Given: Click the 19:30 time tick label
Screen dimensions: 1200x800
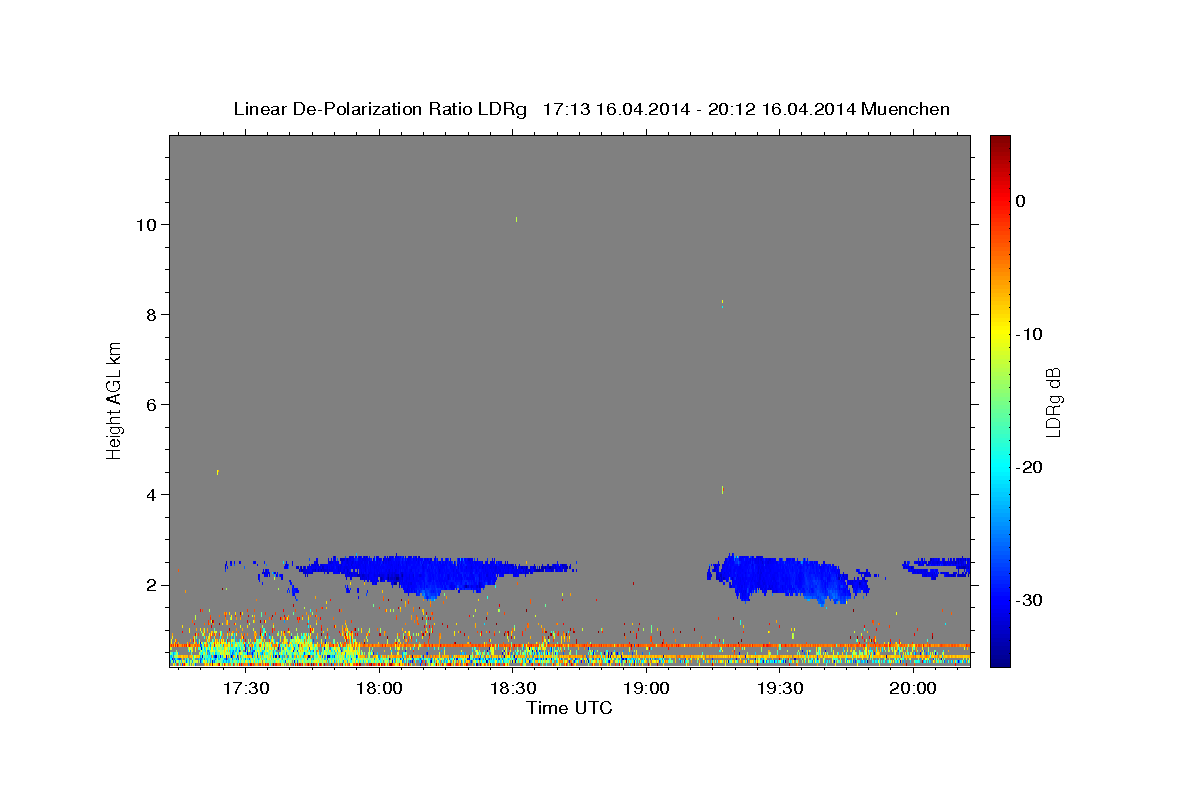Looking at the screenshot, I should [x=780, y=689].
